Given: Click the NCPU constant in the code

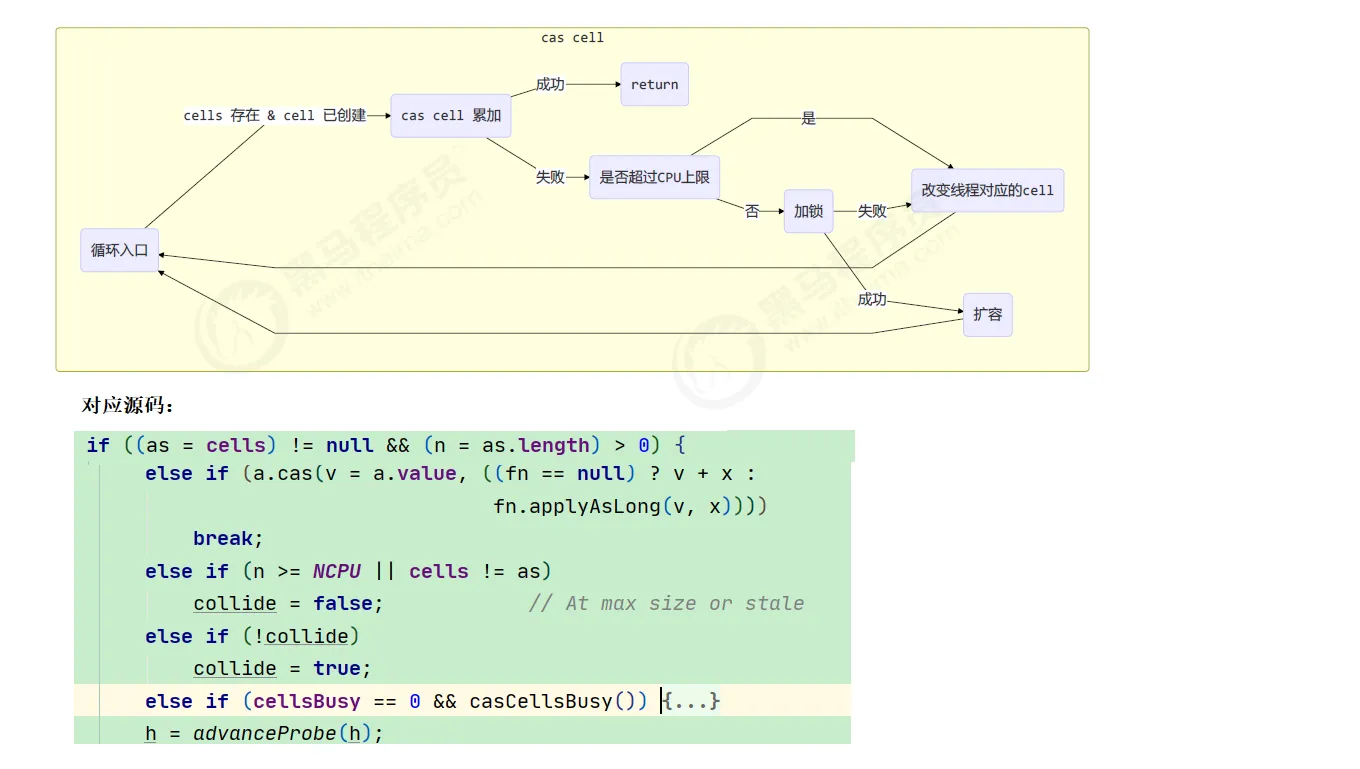Looking at the screenshot, I should tap(337, 571).
